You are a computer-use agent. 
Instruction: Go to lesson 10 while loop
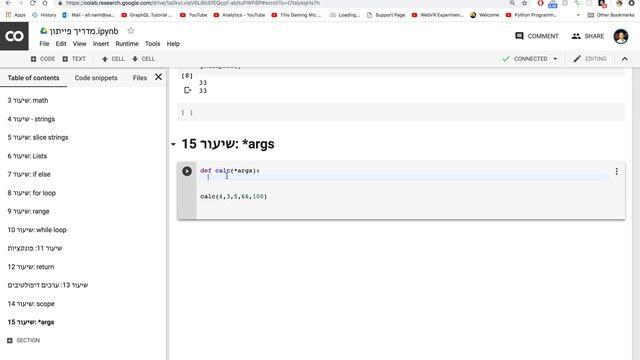coord(37,230)
